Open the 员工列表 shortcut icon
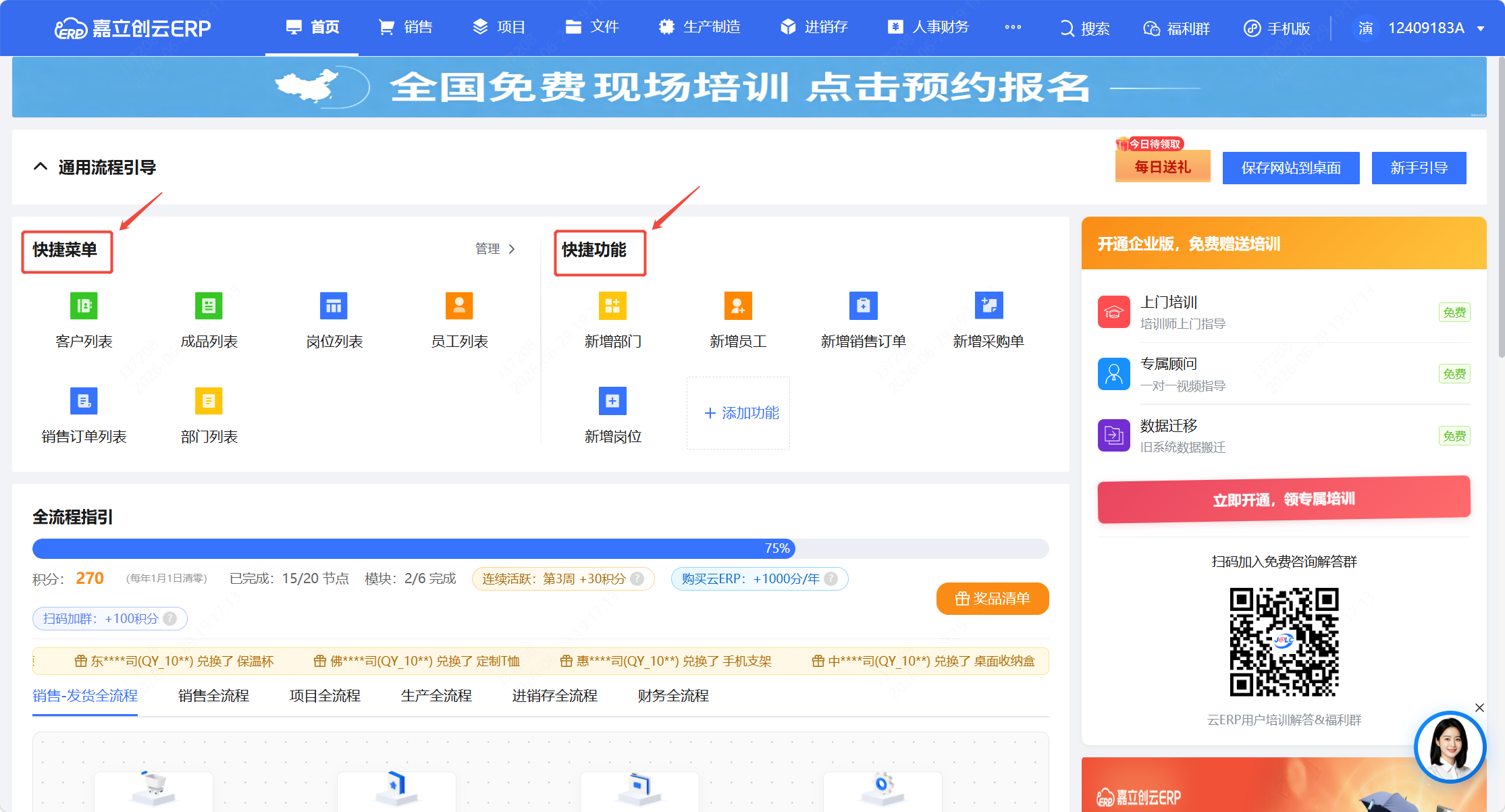The height and width of the screenshot is (812, 1505). click(459, 306)
